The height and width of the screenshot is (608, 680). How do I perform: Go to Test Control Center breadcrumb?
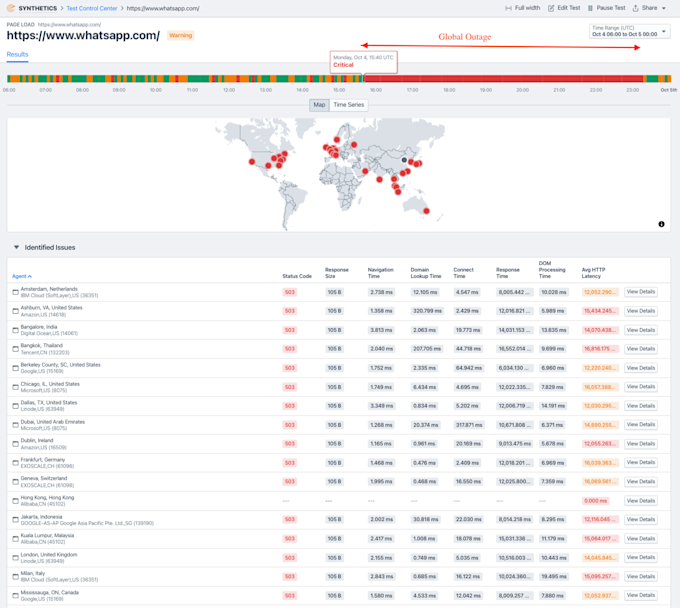(92, 8)
